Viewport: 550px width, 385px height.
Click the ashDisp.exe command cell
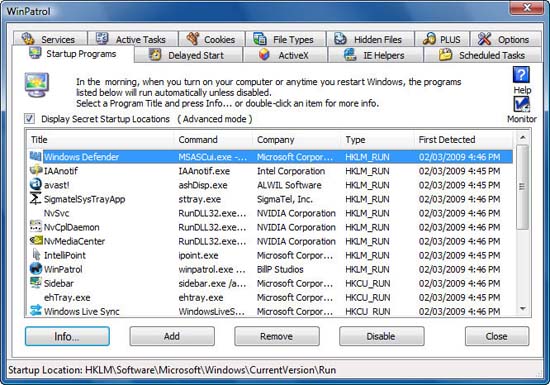click(x=203, y=185)
